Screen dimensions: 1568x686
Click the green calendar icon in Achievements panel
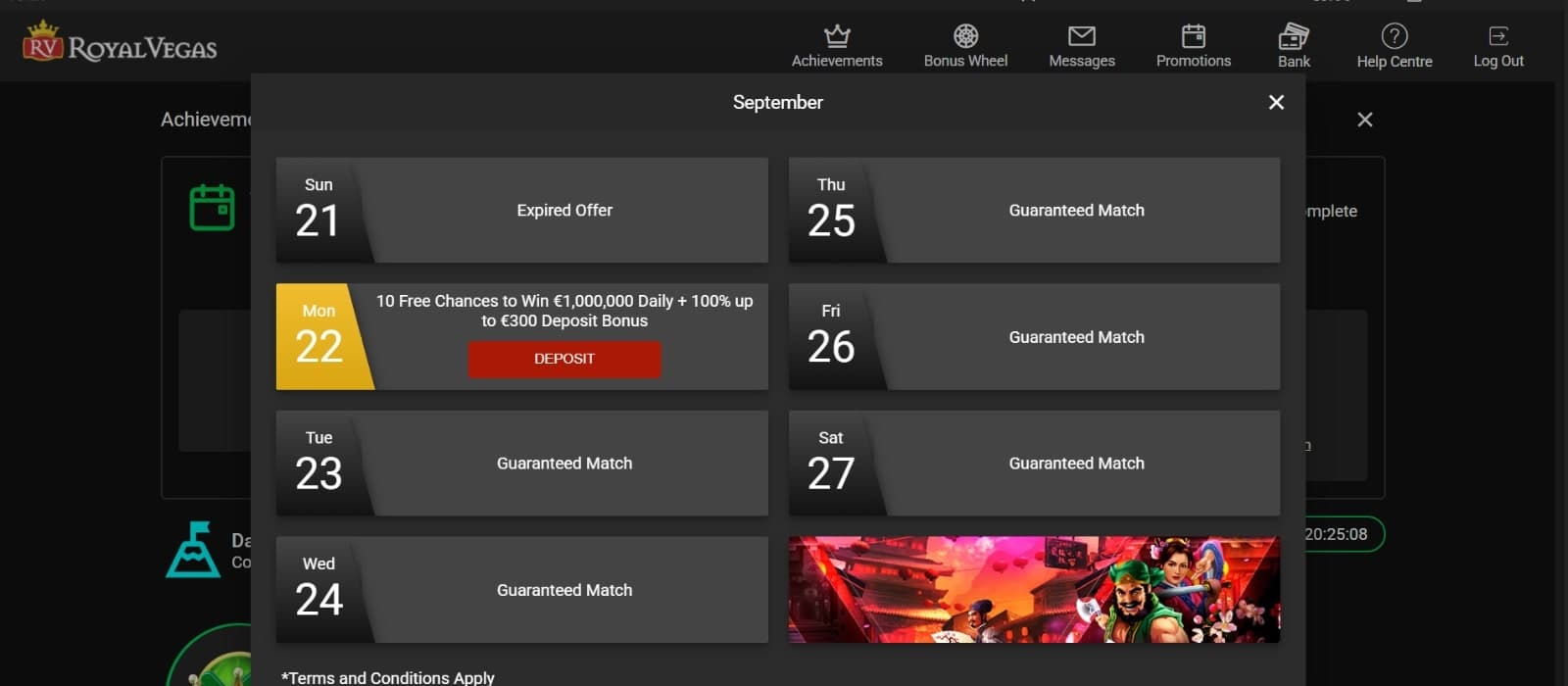pyautogui.click(x=212, y=207)
